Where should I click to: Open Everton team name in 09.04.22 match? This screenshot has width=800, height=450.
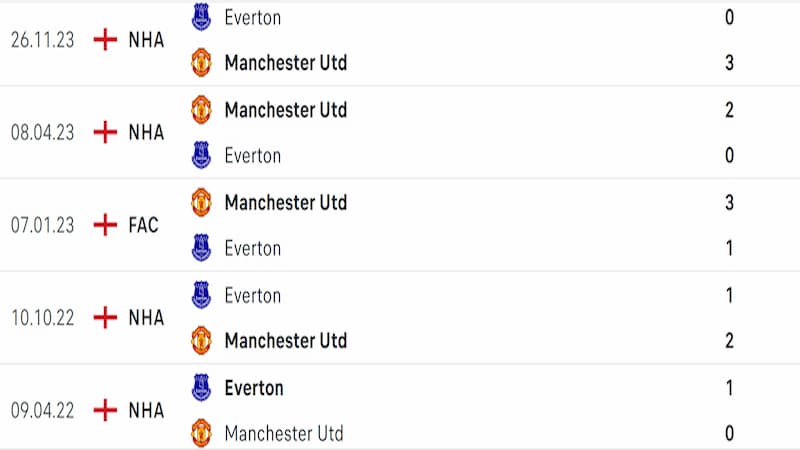point(254,388)
